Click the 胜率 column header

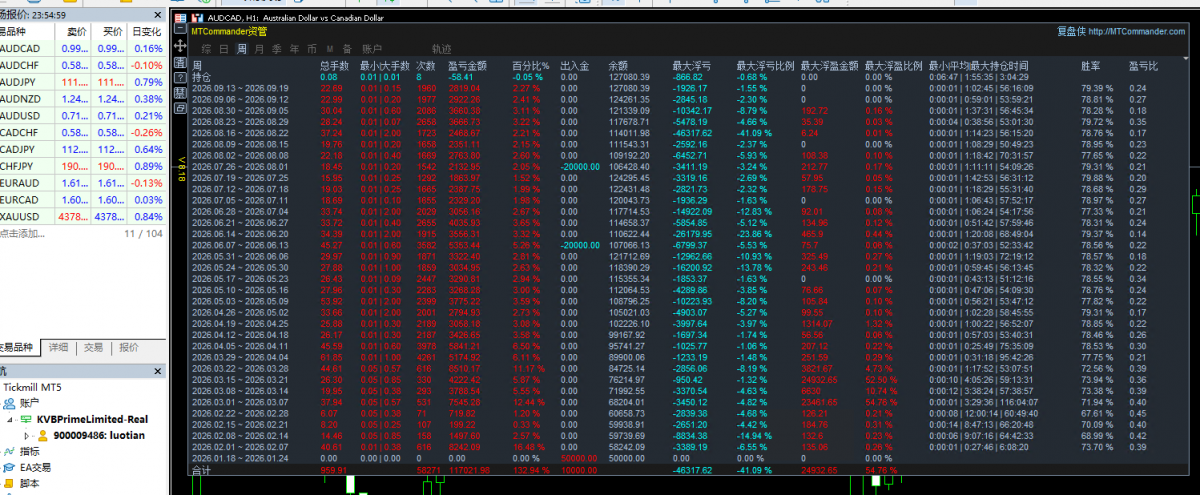tap(1090, 66)
